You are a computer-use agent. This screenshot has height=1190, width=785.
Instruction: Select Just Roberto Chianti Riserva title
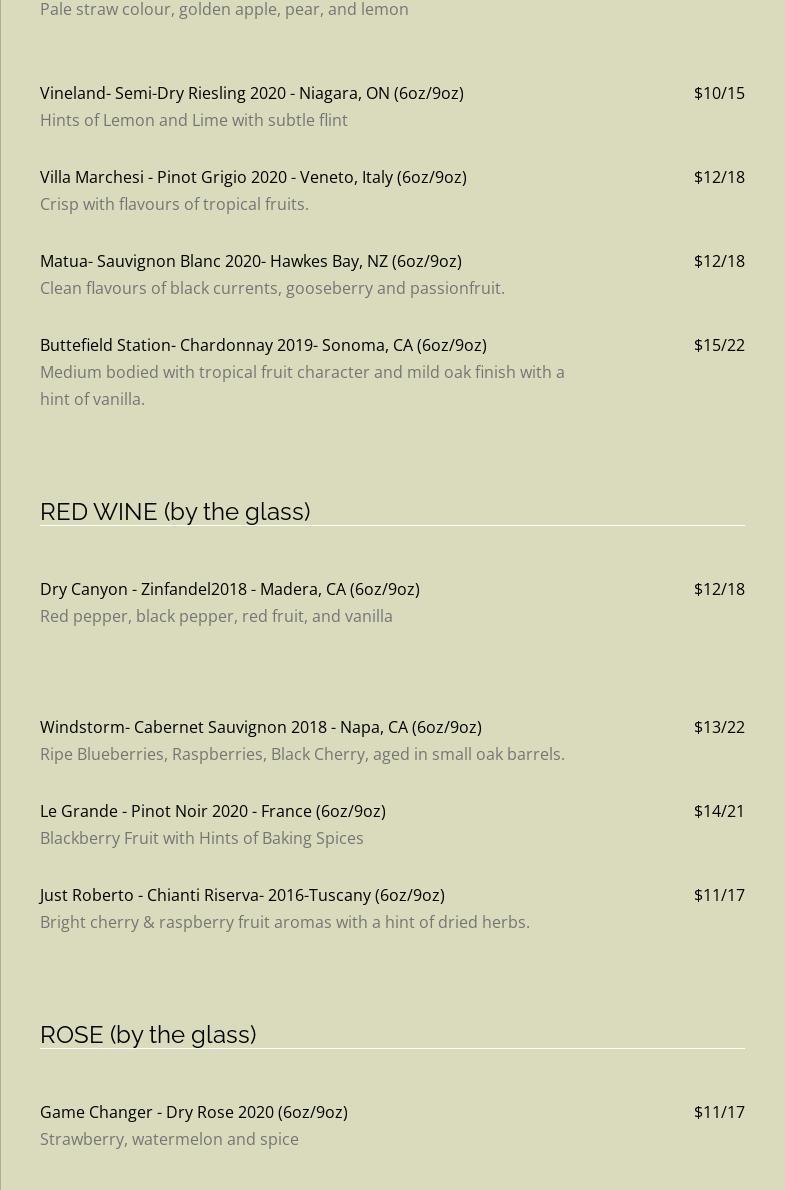point(242,896)
